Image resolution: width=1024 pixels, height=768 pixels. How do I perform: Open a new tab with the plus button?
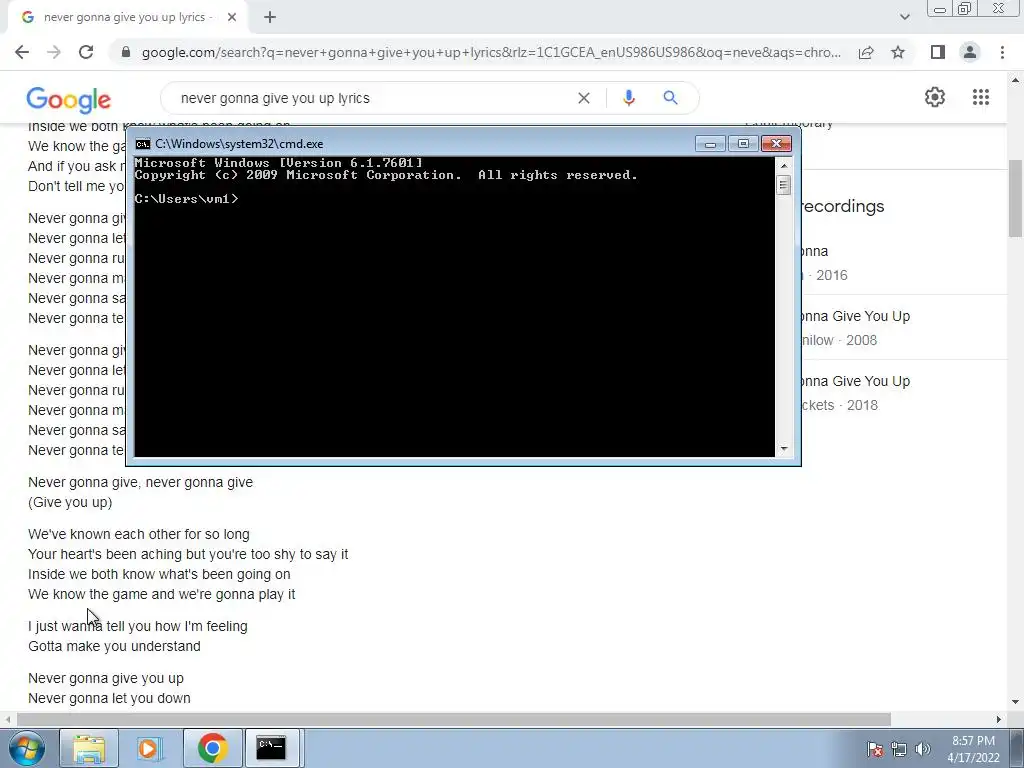tap(270, 18)
